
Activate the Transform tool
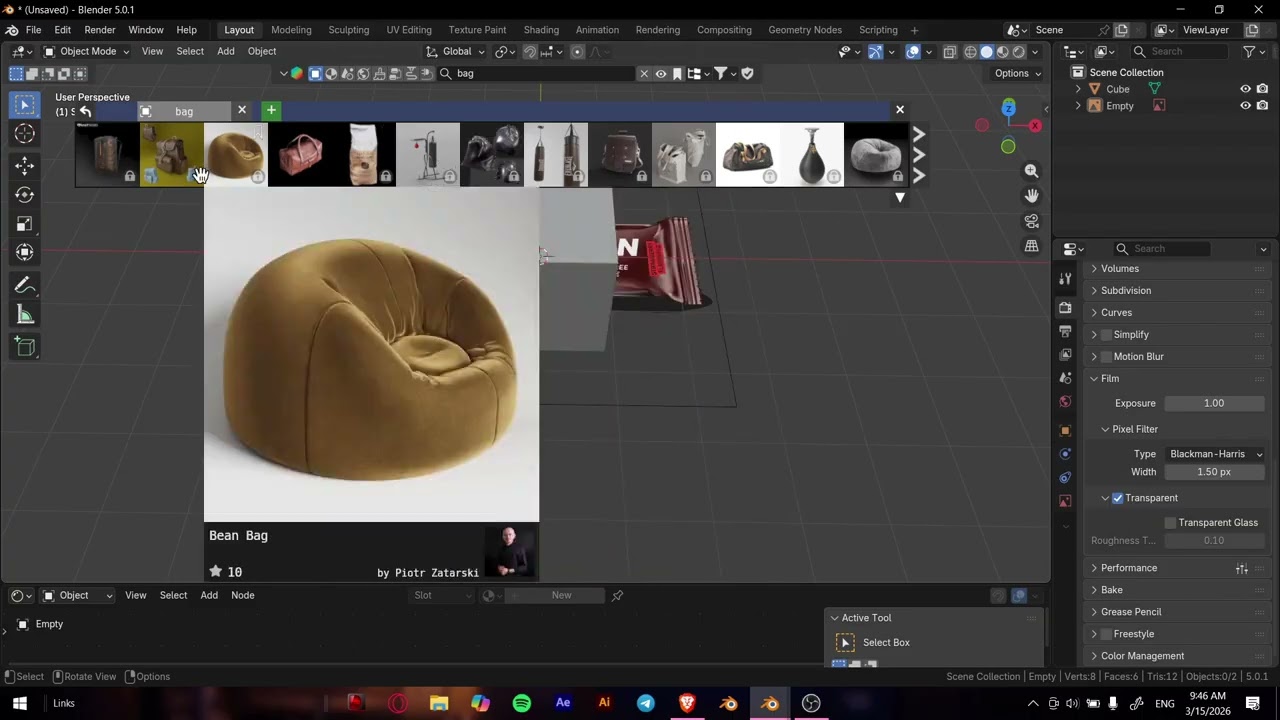pos(25,253)
